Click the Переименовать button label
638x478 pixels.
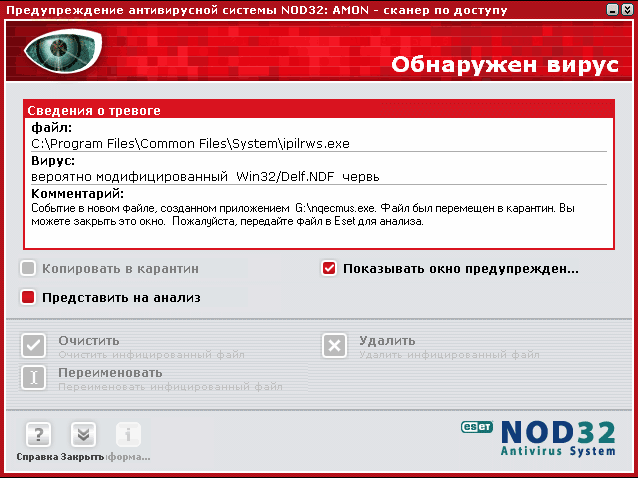coord(110,373)
